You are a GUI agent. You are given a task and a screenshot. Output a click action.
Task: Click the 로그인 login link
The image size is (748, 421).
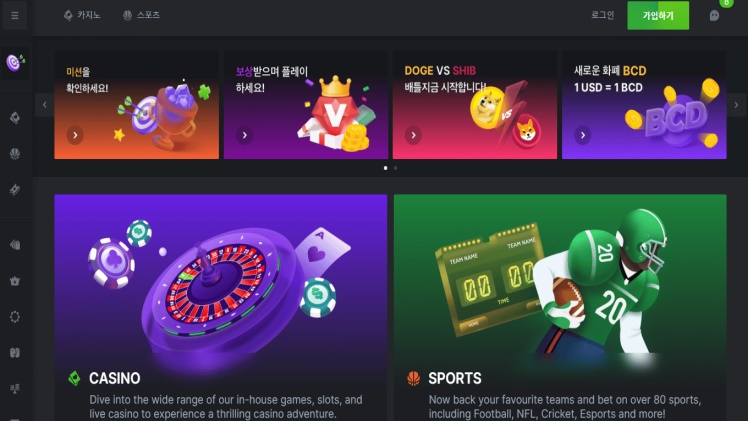[x=603, y=15]
